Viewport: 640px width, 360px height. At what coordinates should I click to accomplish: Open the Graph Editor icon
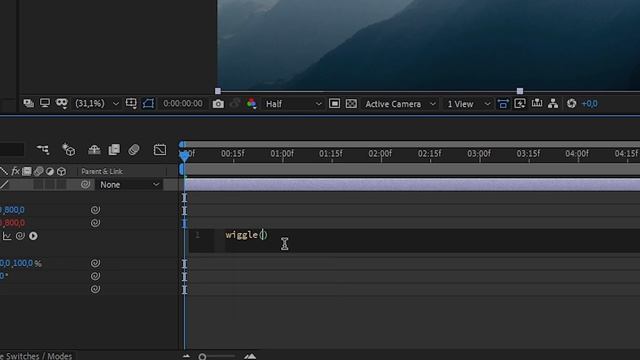pos(160,150)
